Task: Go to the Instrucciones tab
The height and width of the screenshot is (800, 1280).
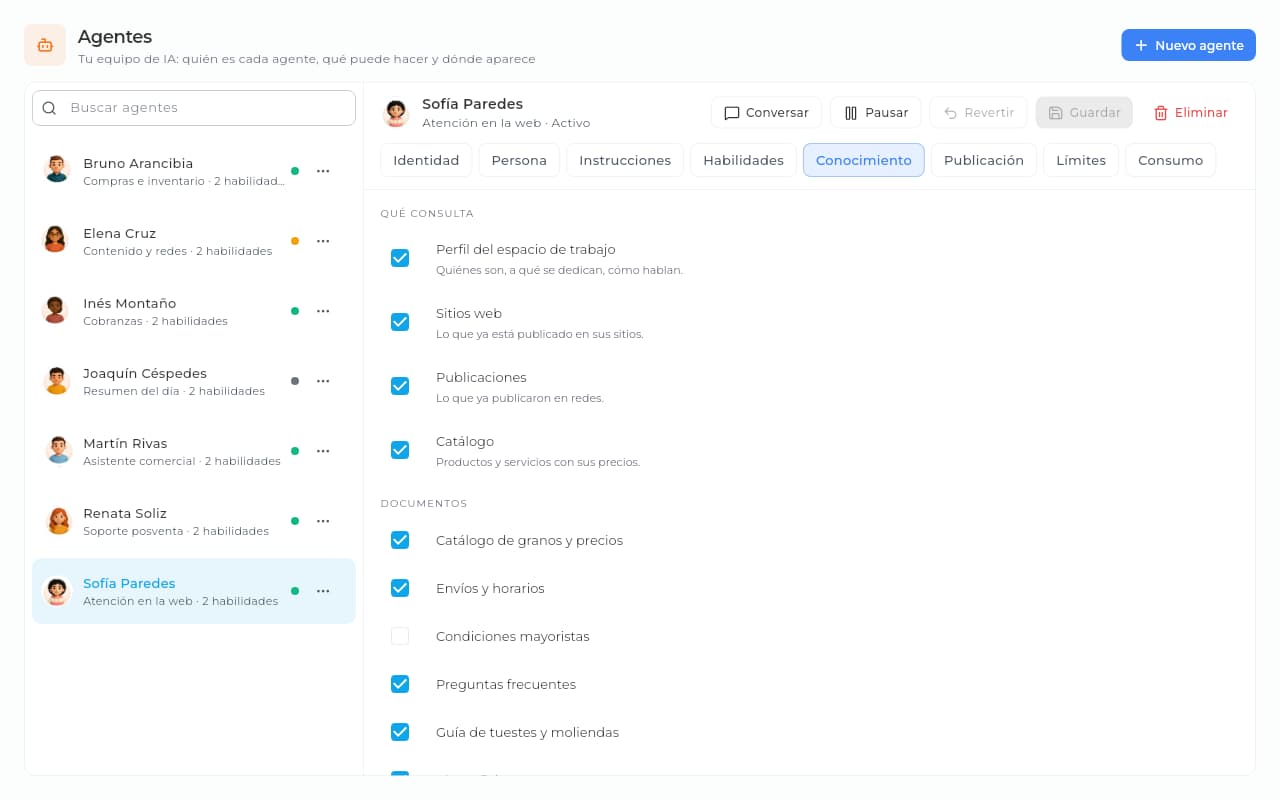Action: click(625, 160)
